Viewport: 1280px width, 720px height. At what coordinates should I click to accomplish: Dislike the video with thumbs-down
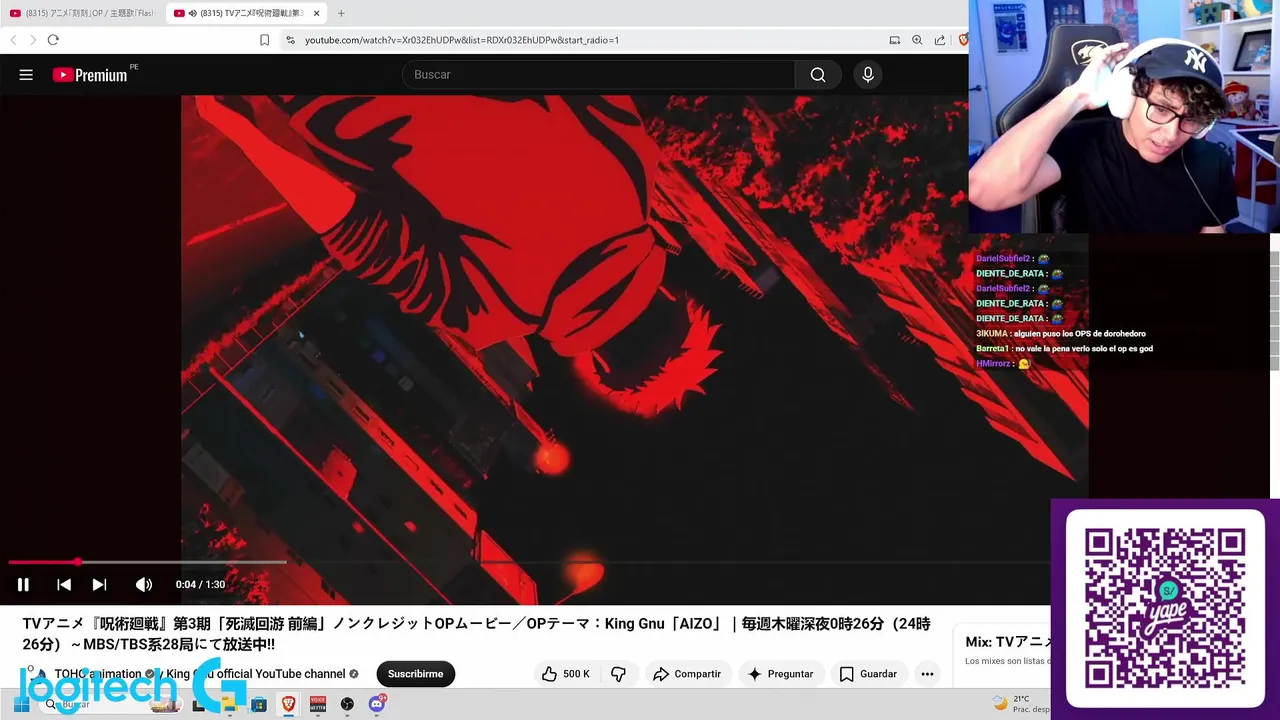click(x=618, y=674)
